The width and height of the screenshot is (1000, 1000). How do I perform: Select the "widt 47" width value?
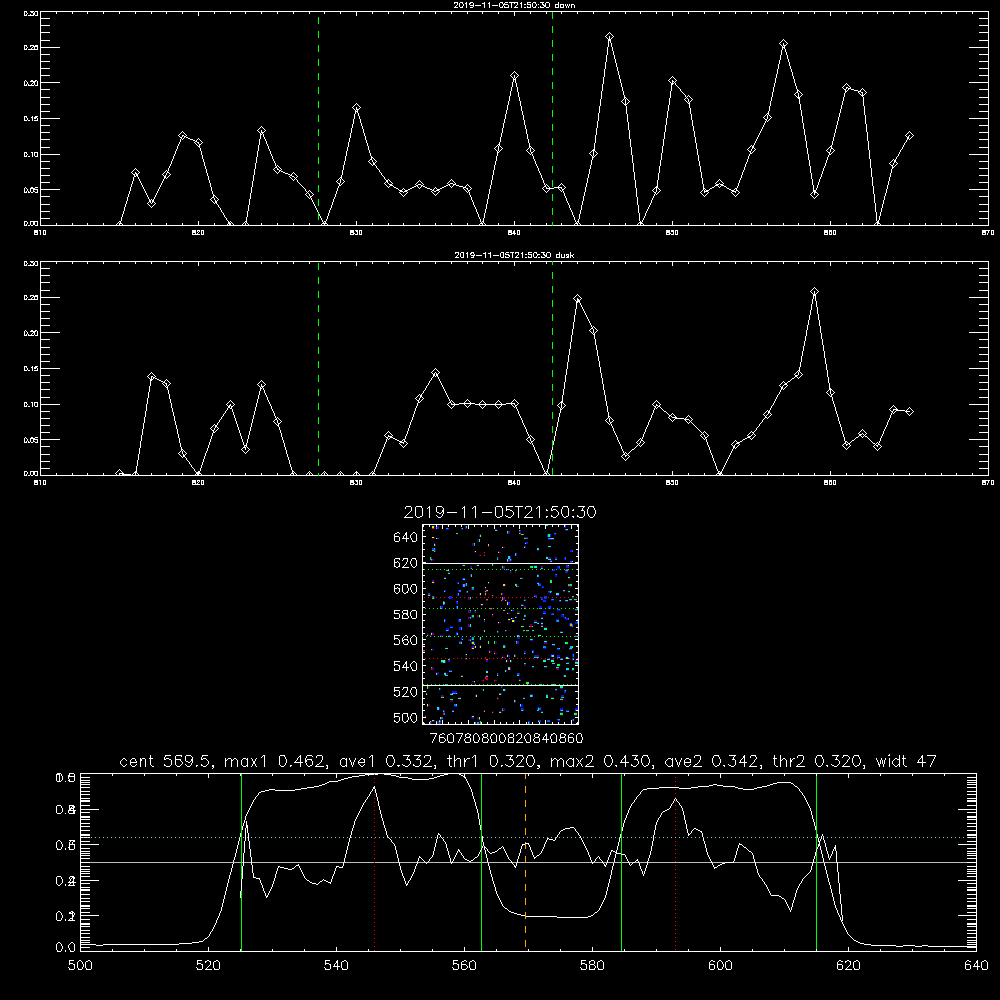pyautogui.click(x=906, y=761)
